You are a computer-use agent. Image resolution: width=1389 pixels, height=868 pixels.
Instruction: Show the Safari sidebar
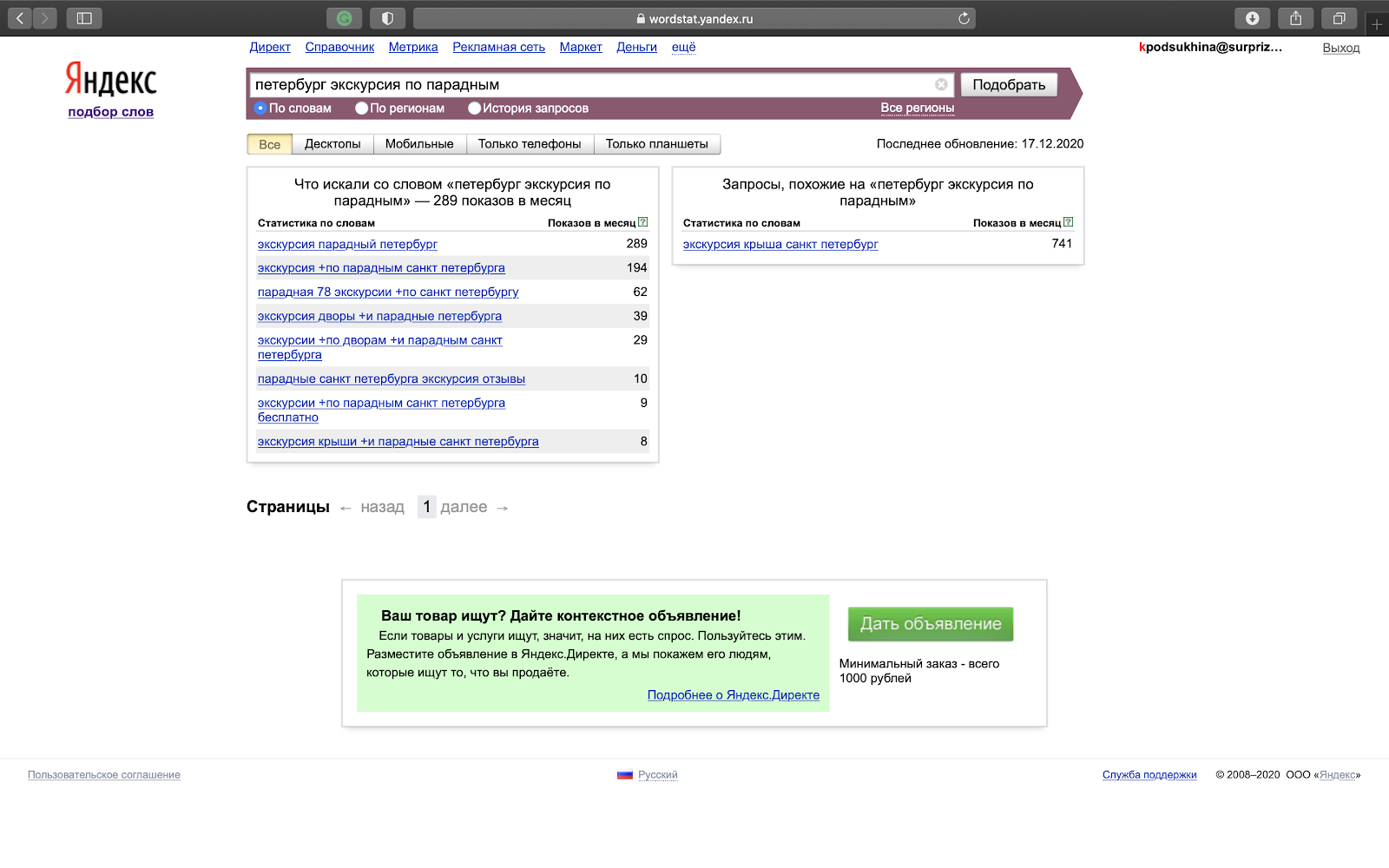(x=84, y=18)
